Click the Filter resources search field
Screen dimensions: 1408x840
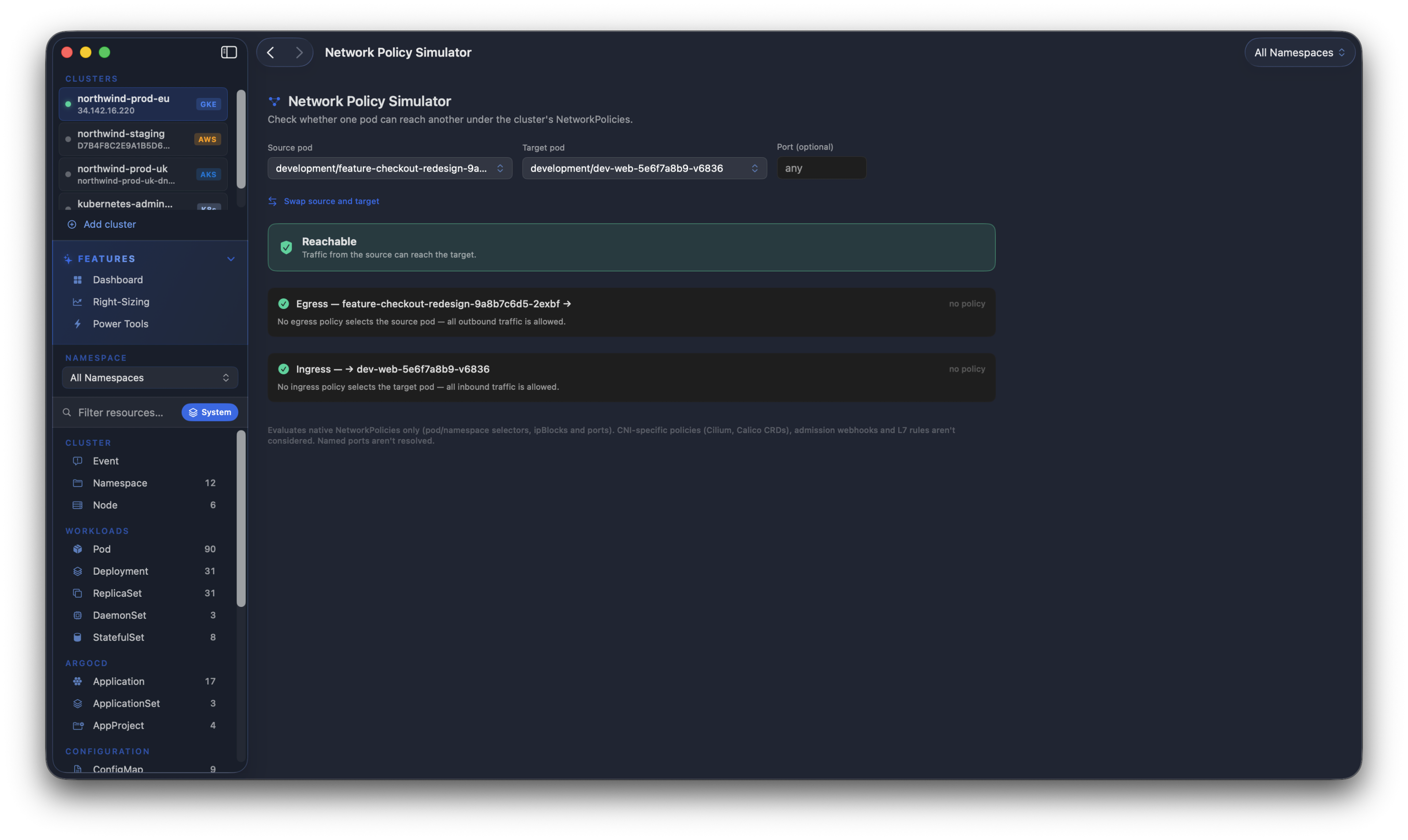(120, 412)
